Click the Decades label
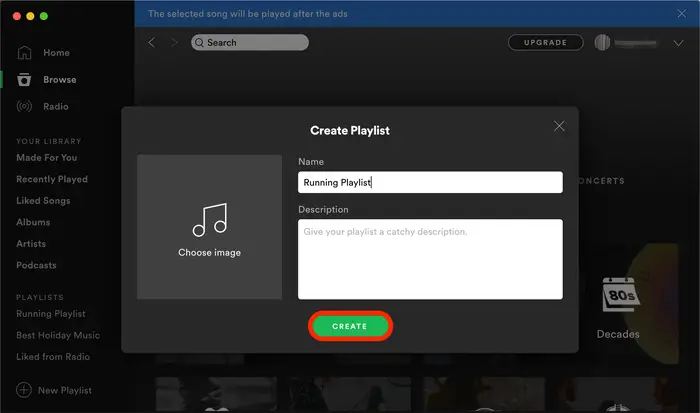 point(618,334)
